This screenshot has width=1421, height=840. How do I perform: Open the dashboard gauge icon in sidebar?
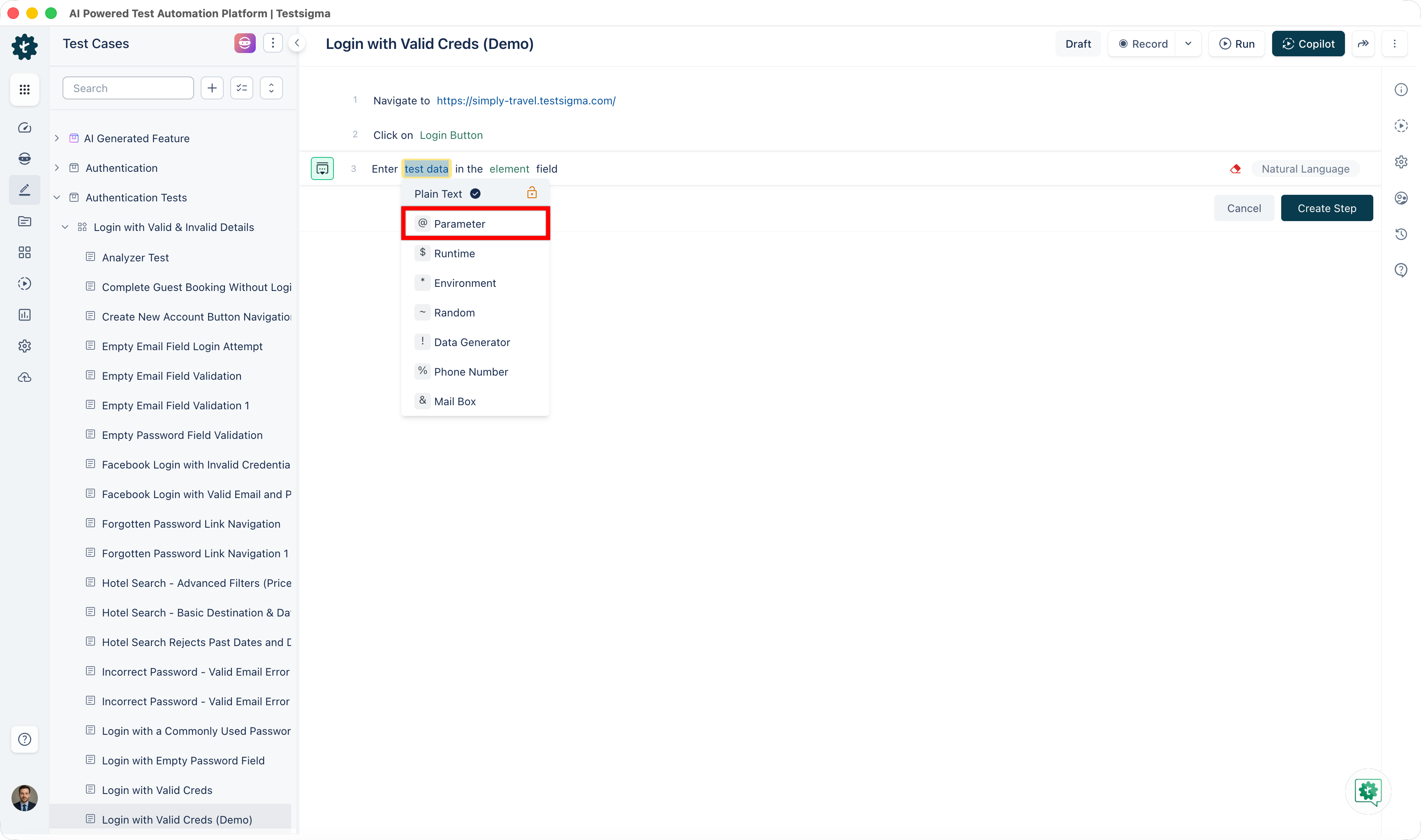24,128
